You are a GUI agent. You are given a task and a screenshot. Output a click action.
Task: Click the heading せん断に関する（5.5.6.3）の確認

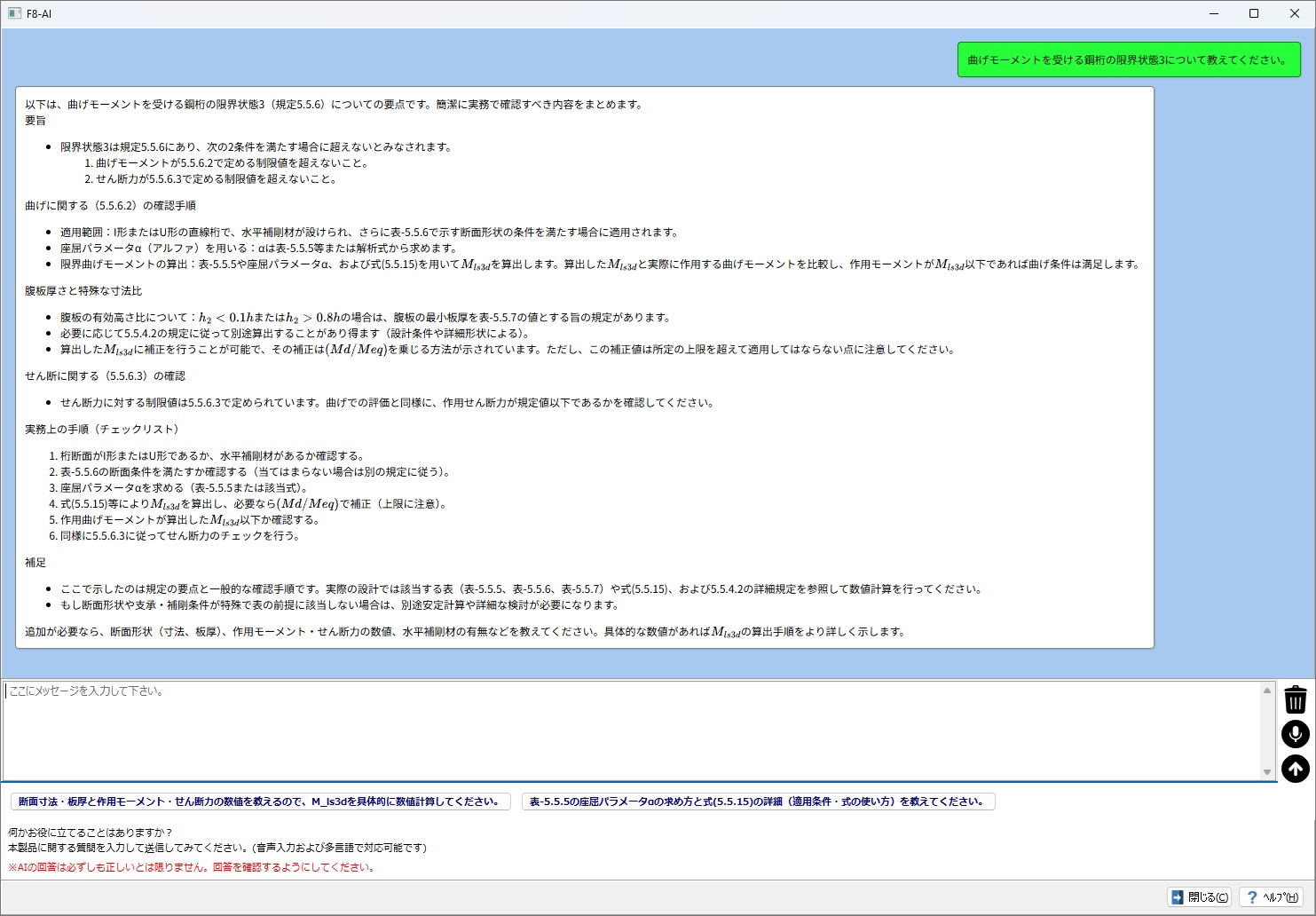click(x=105, y=376)
